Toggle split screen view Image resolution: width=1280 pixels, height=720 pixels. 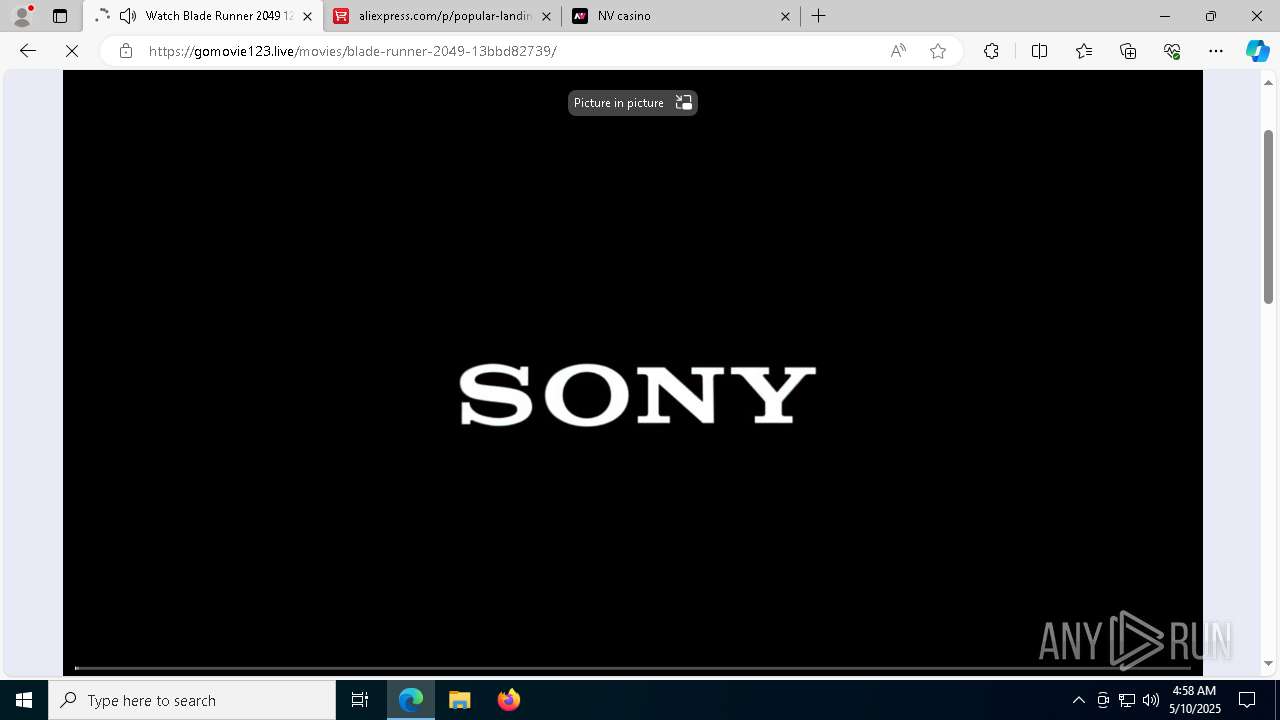click(1039, 51)
